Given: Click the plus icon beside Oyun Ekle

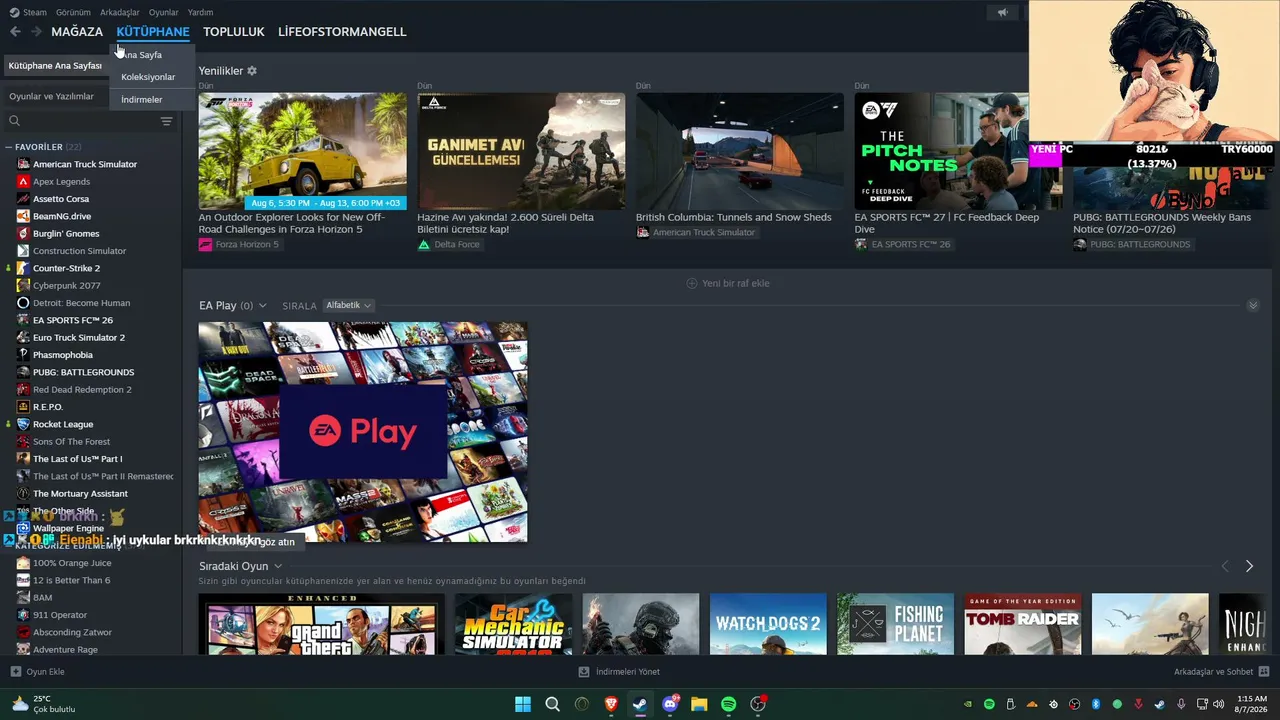Looking at the screenshot, I should pos(15,672).
